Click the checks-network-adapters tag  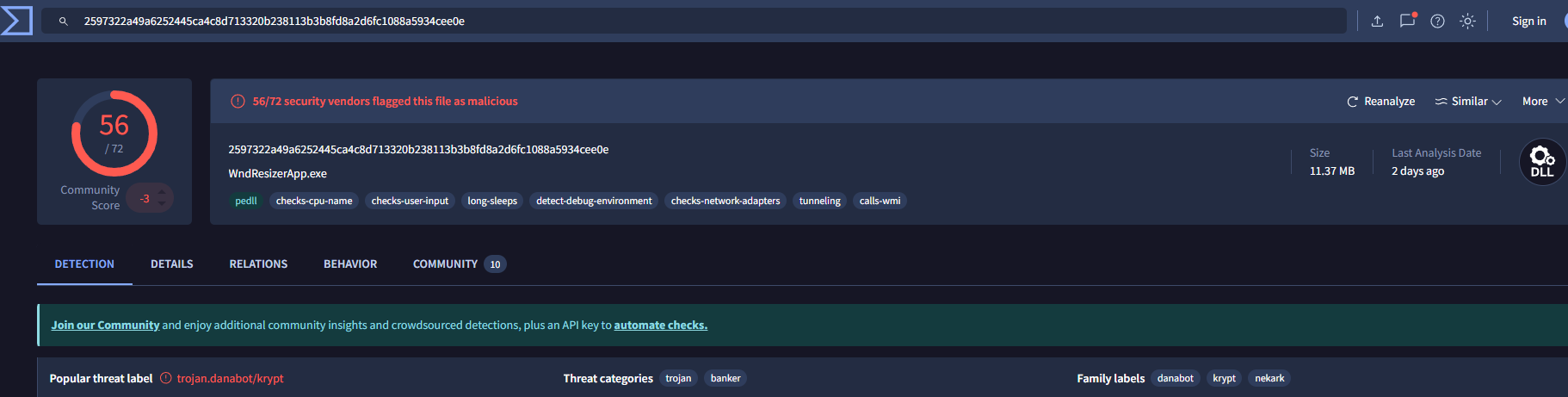pos(725,201)
